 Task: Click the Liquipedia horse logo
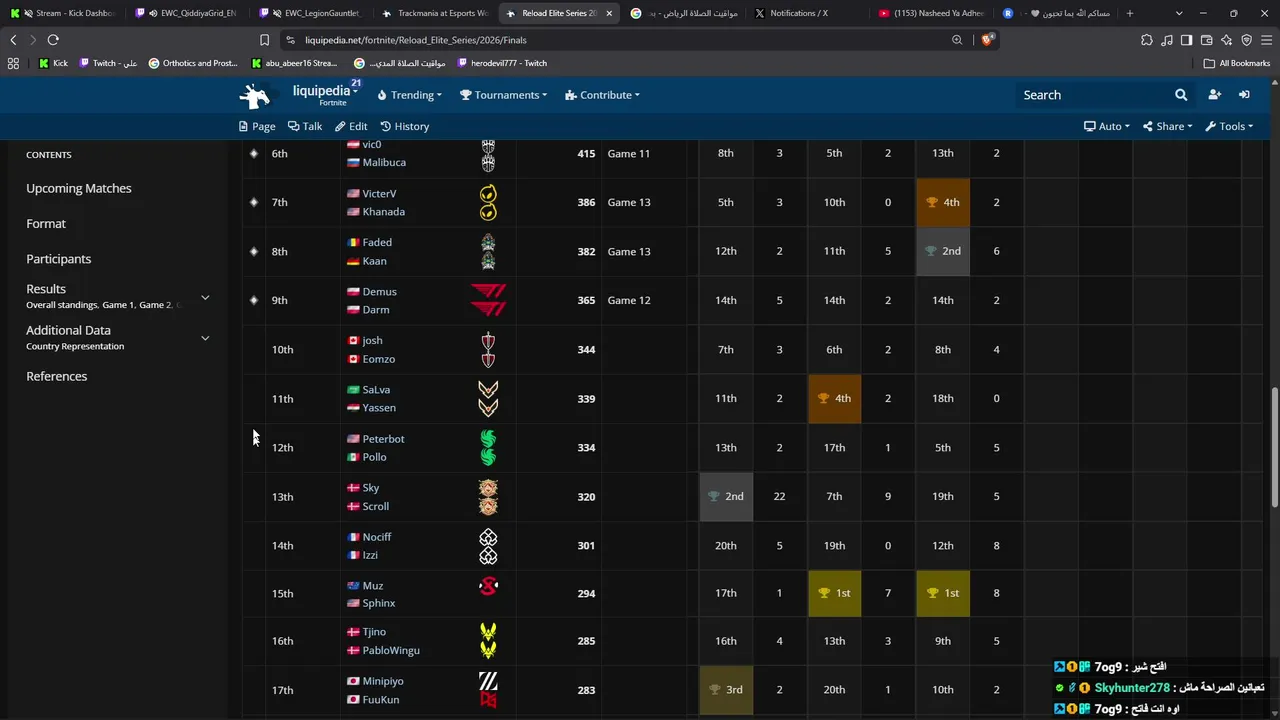pos(255,95)
